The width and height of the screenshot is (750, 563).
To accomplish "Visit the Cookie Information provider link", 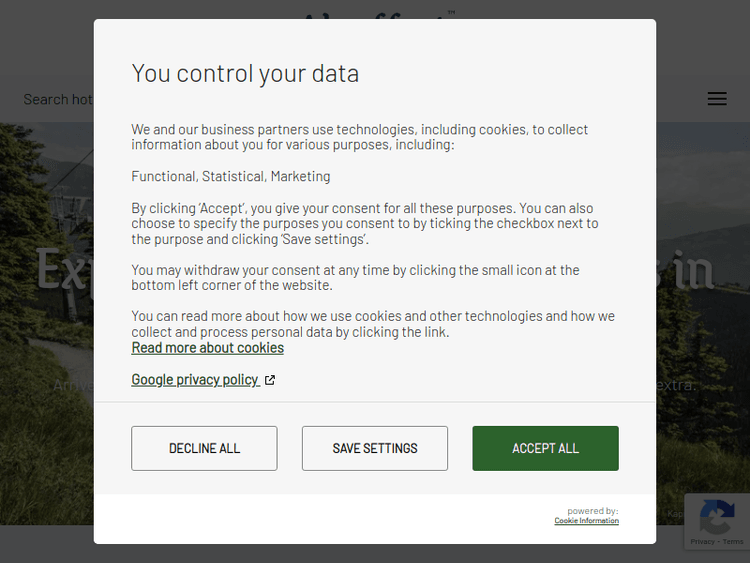I will coord(586,521).
